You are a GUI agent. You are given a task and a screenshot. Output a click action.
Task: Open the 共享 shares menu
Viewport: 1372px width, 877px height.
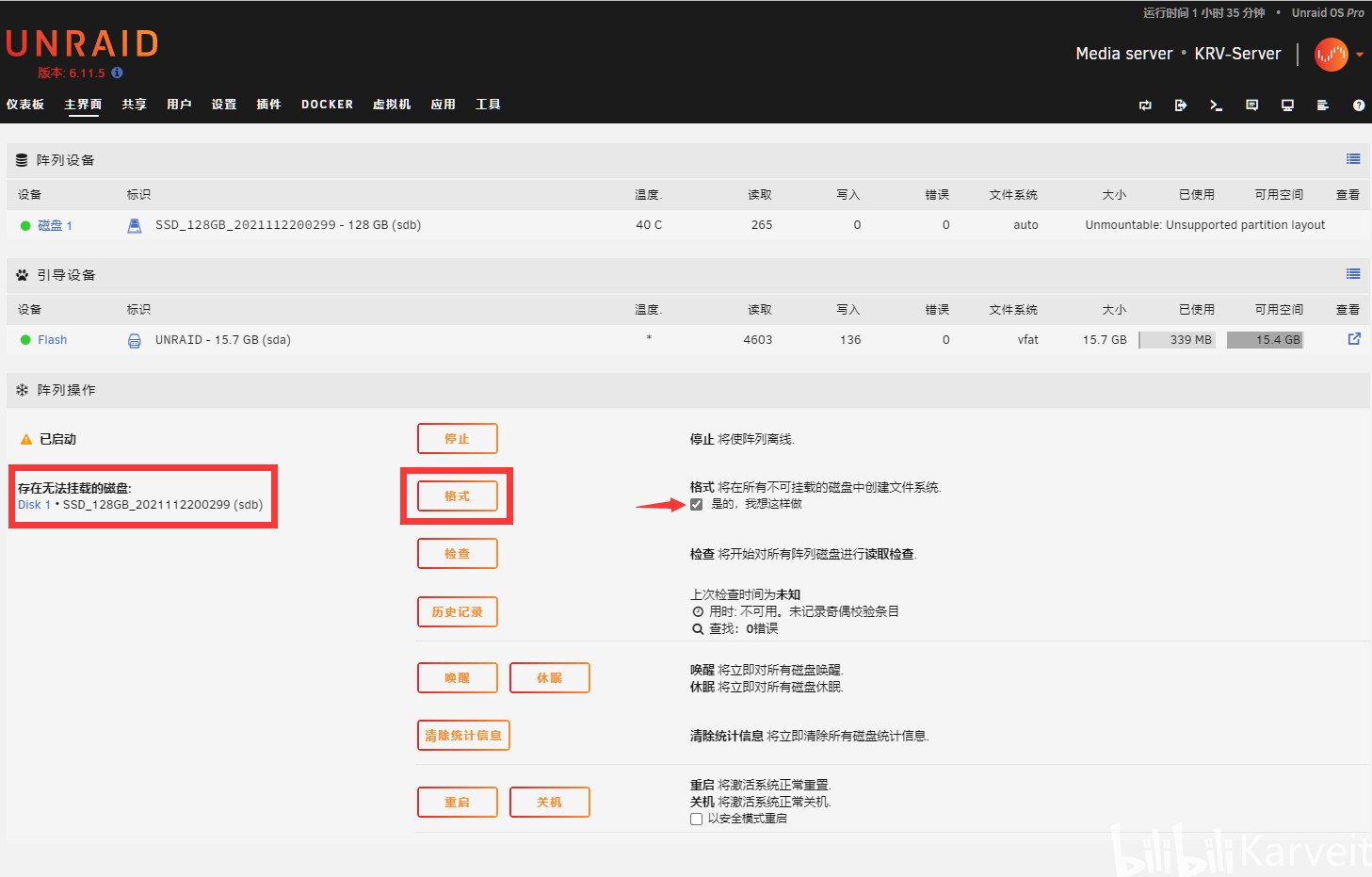point(135,105)
